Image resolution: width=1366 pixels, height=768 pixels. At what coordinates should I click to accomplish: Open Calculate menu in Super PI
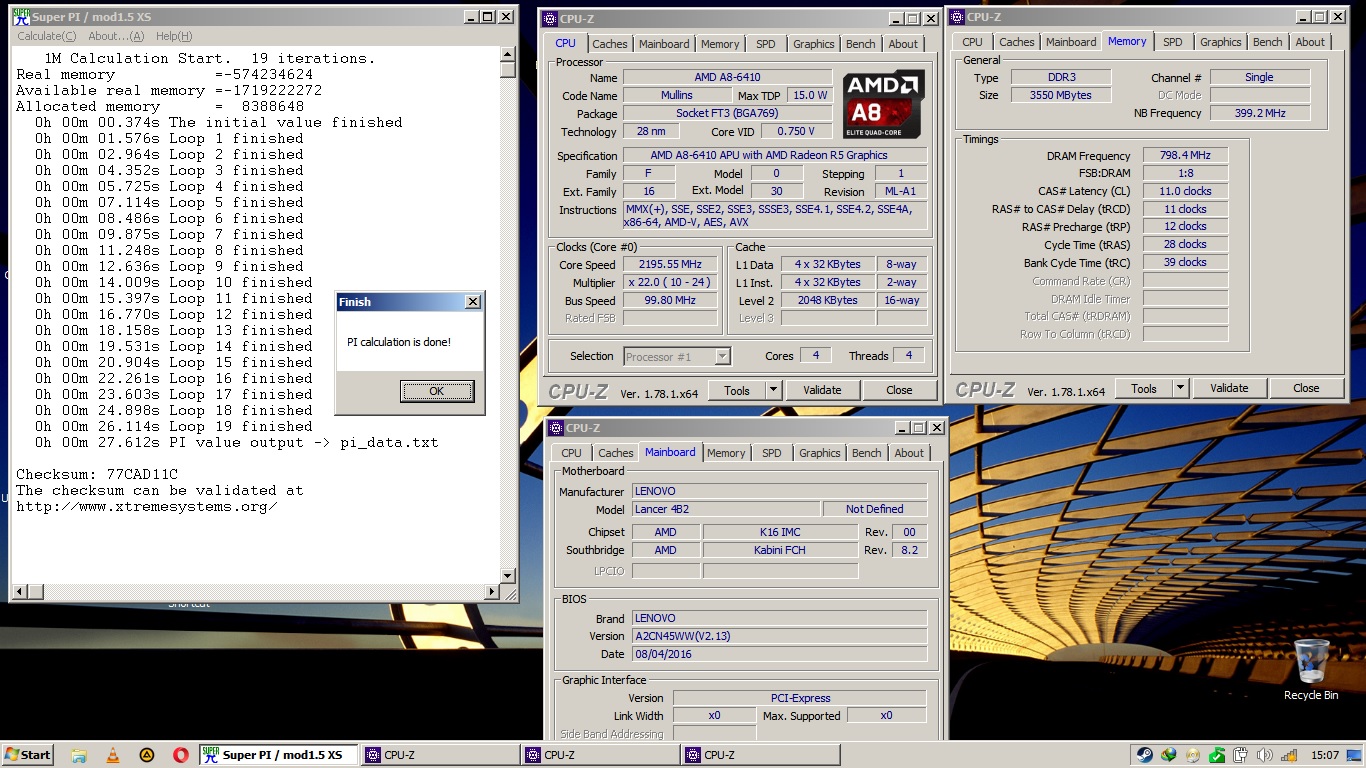[46, 36]
